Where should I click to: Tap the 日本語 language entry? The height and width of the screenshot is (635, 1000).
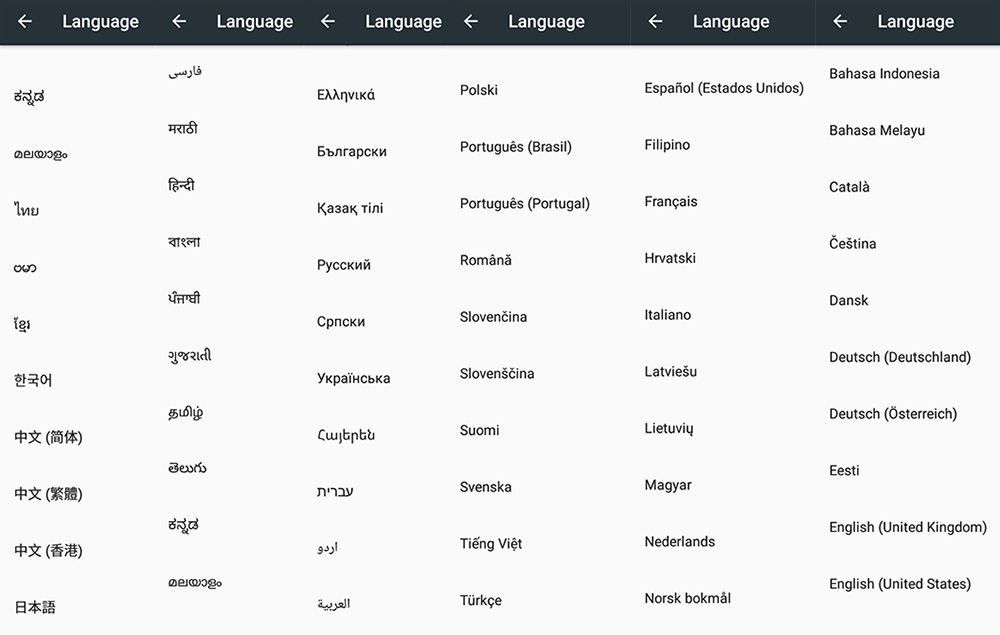35,607
